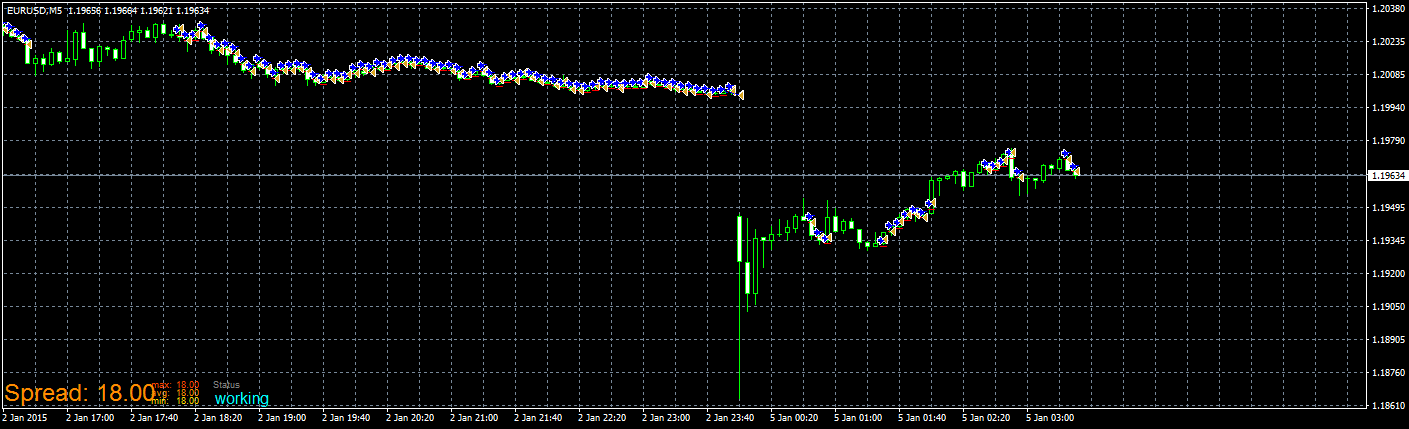This screenshot has width=1409, height=429.
Task: Click the 2 Jan 21:00 time label
Action: 474,418
